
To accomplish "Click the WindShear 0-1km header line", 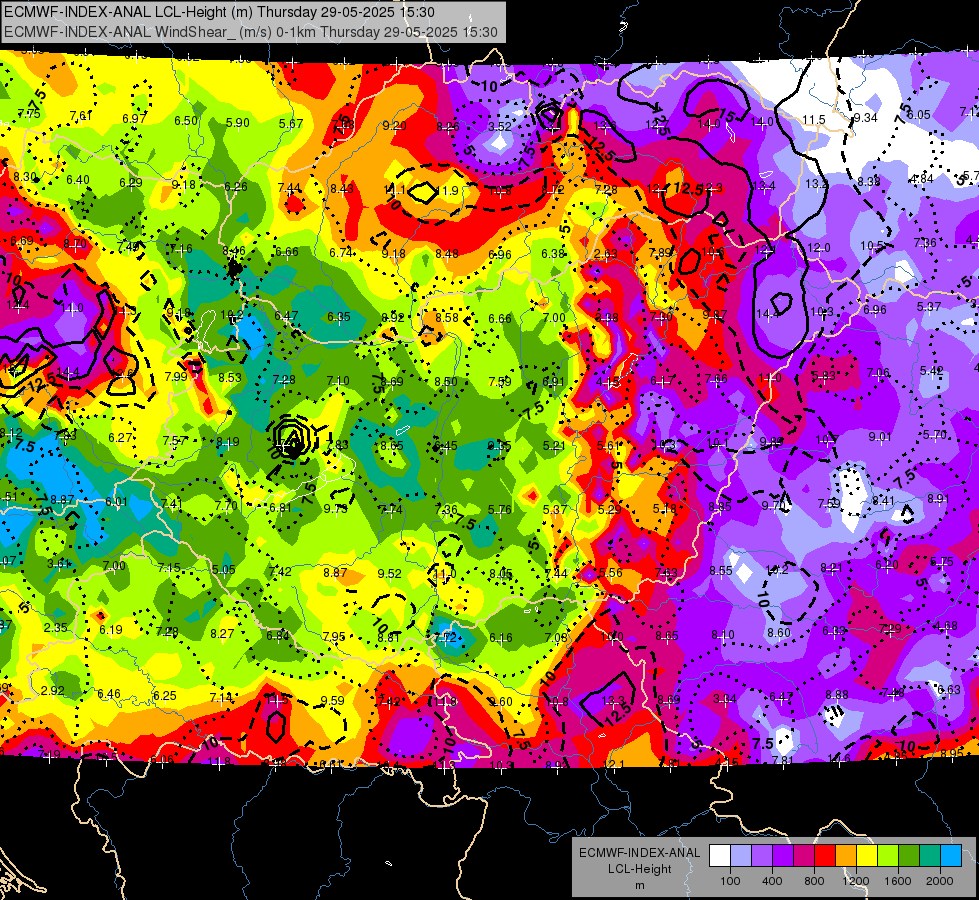I will 251,32.
